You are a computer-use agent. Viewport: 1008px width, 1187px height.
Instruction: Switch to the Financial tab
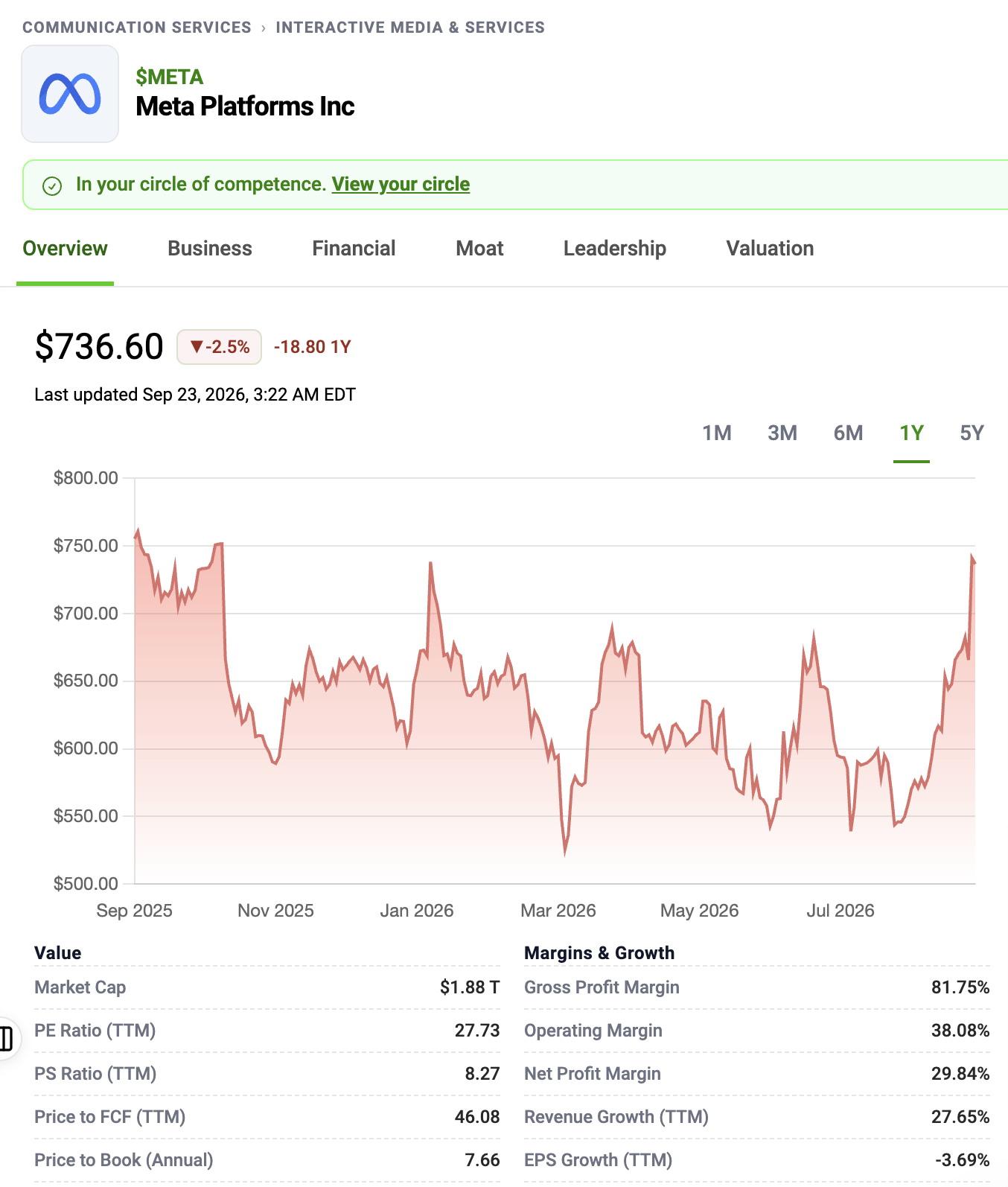(354, 249)
